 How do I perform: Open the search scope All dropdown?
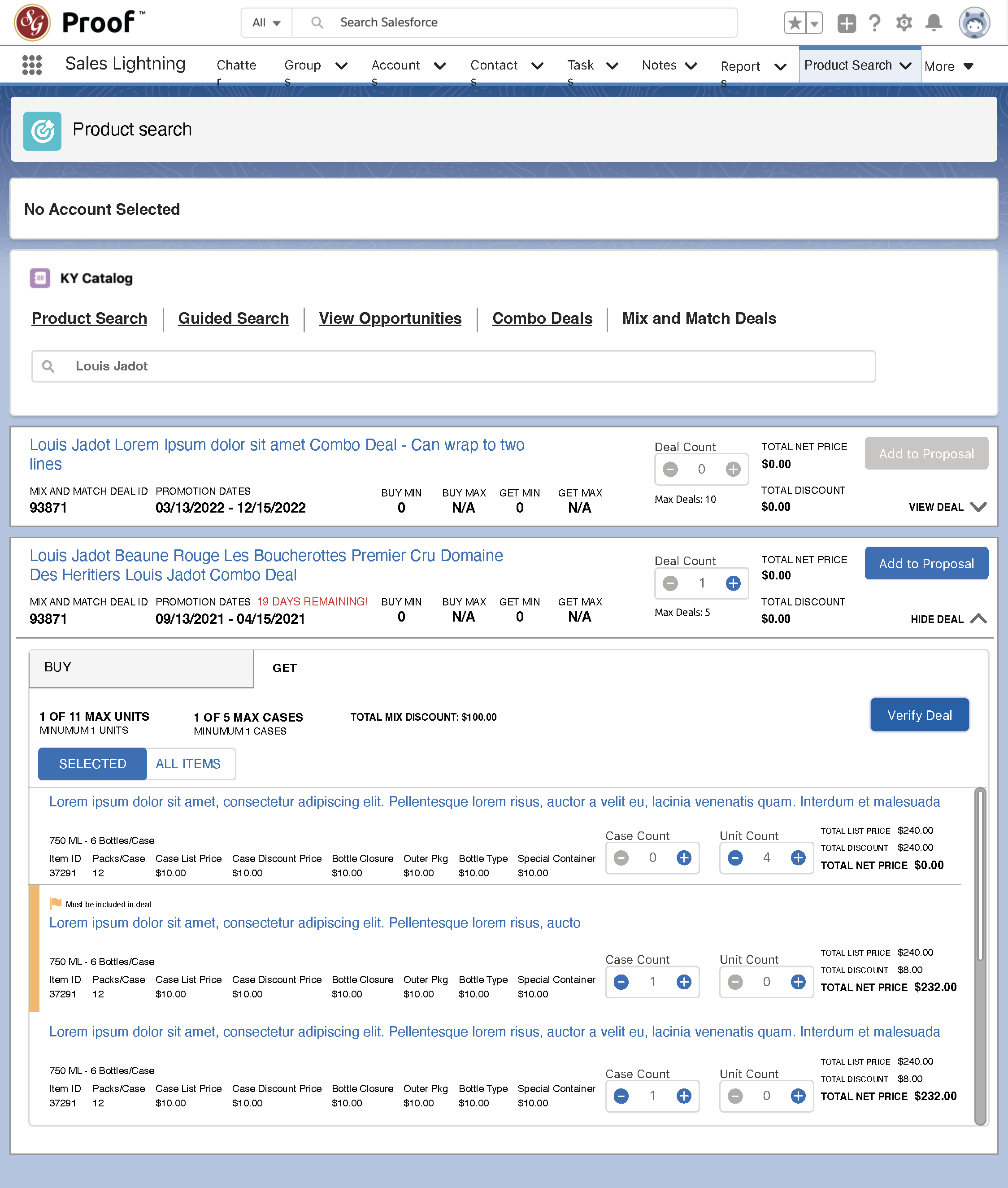(266, 23)
